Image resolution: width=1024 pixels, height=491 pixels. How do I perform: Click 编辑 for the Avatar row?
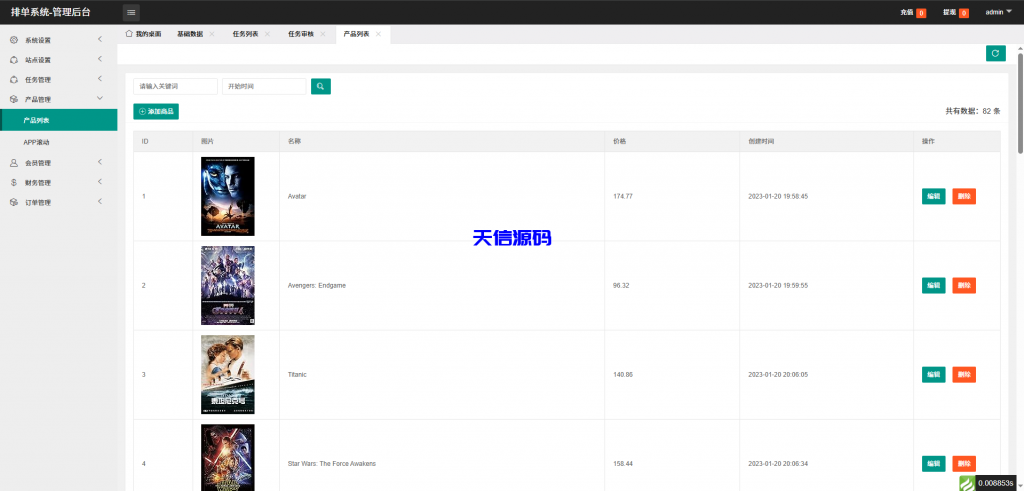pyautogui.click(x=933, y=196)
